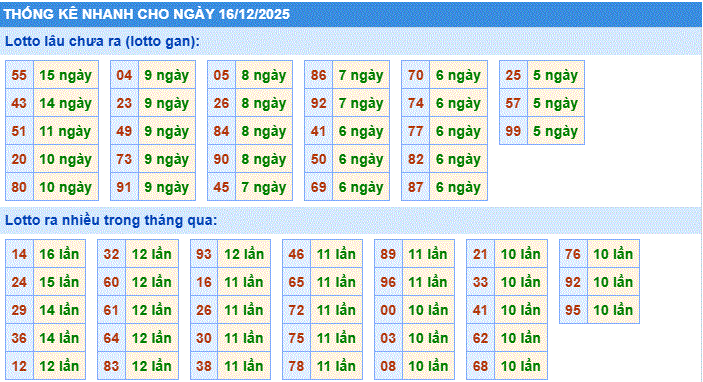Select frequent number 93 cell
This screenshot has width=703, height=382.
pos(204,254)
